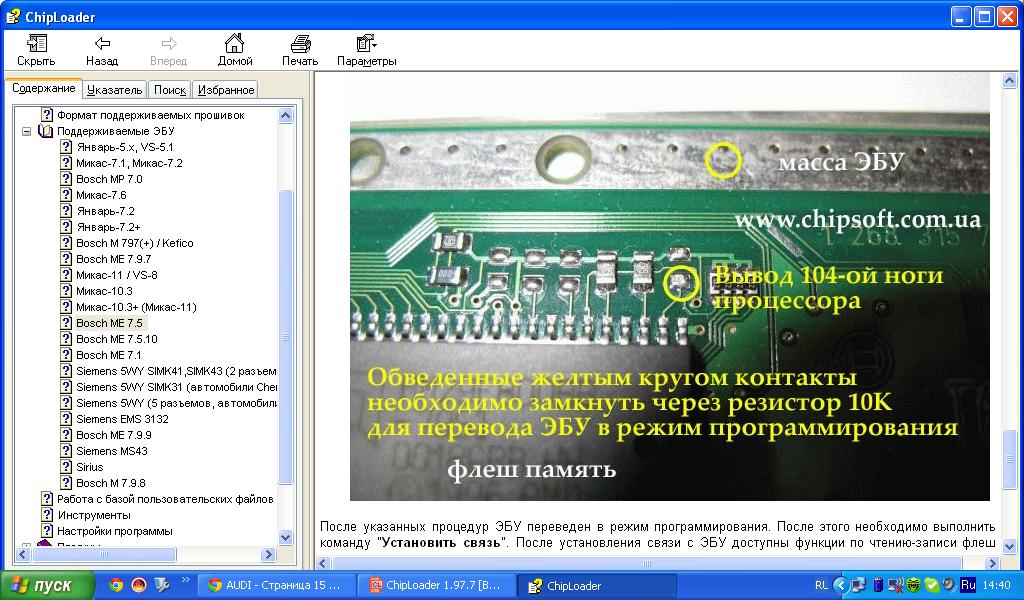
Task: Click the active ChipLoader help taskbar button
Action: pyautogui.click(x=596, y=586)
